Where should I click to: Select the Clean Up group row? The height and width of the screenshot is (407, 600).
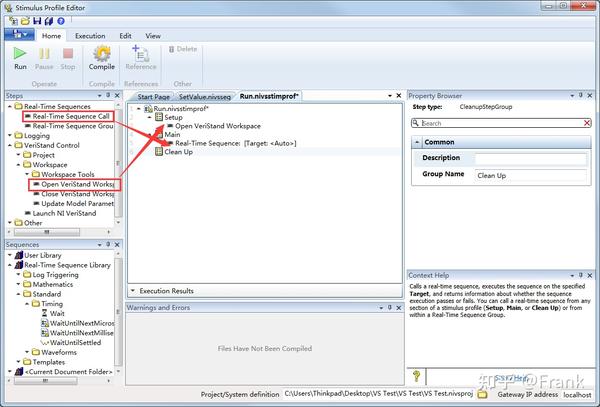coord(174,152)
